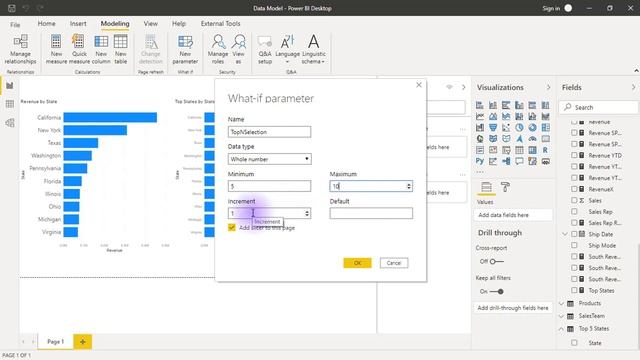Switch to Model view in left sidebar

tap(10, 122)
